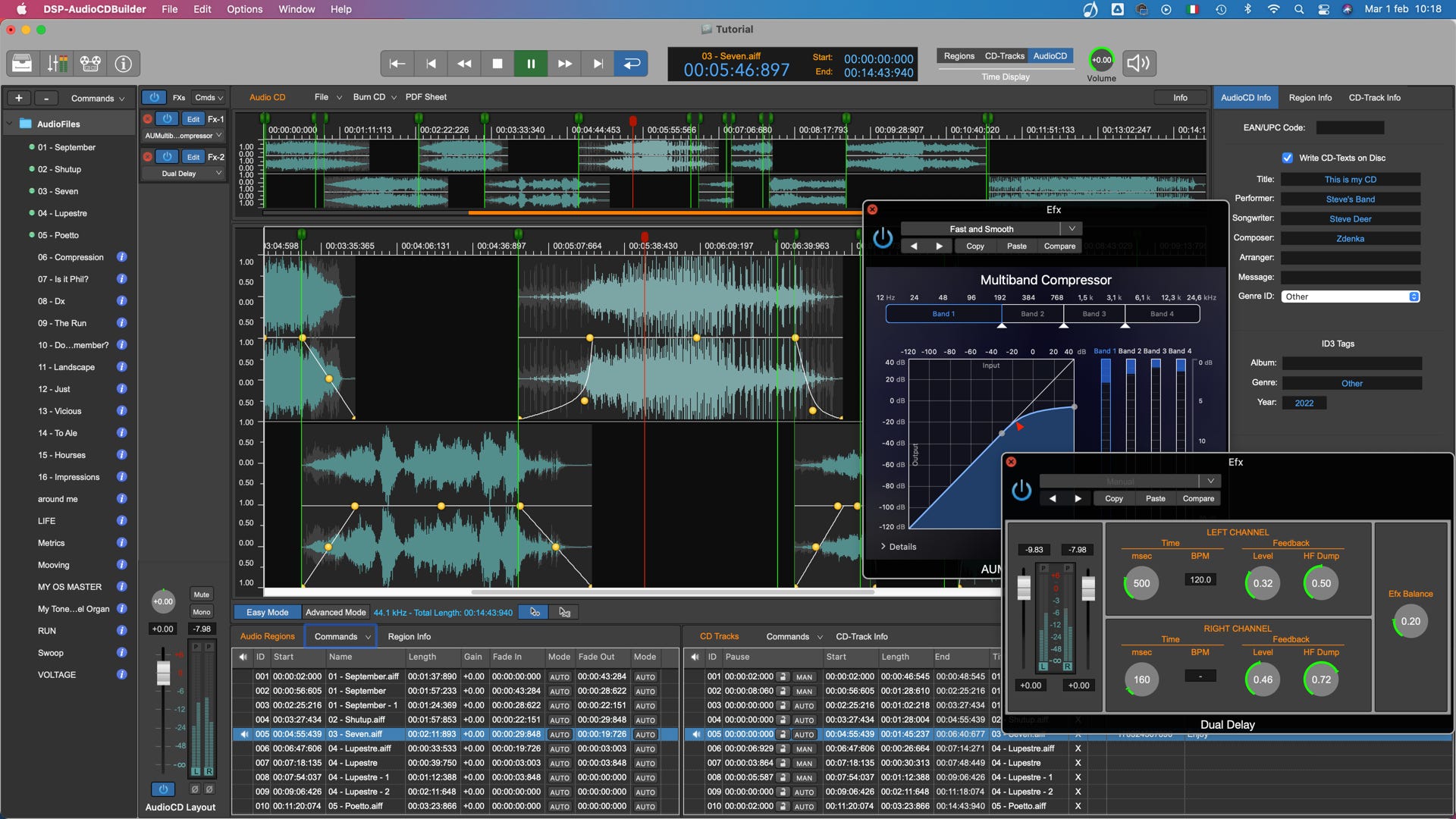The width and height of the screenshot is (1456, 819).
Task: Toggle AudioCD Layout power button
Action: (163, 789)
